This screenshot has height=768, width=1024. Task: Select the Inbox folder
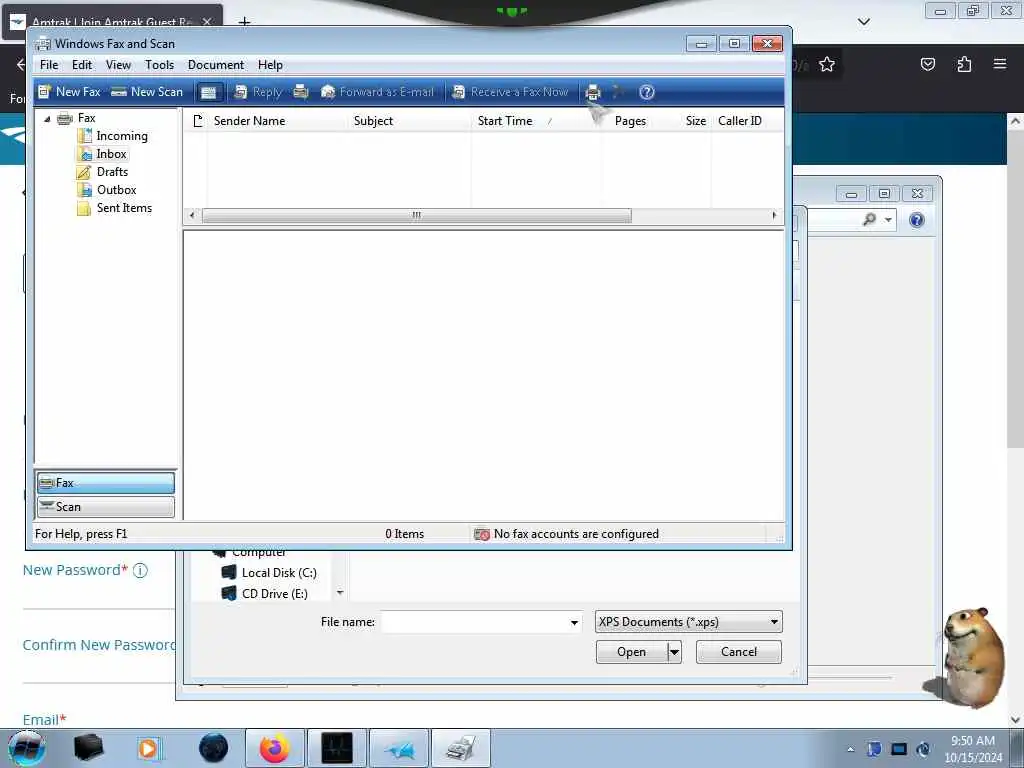point(111,154)
